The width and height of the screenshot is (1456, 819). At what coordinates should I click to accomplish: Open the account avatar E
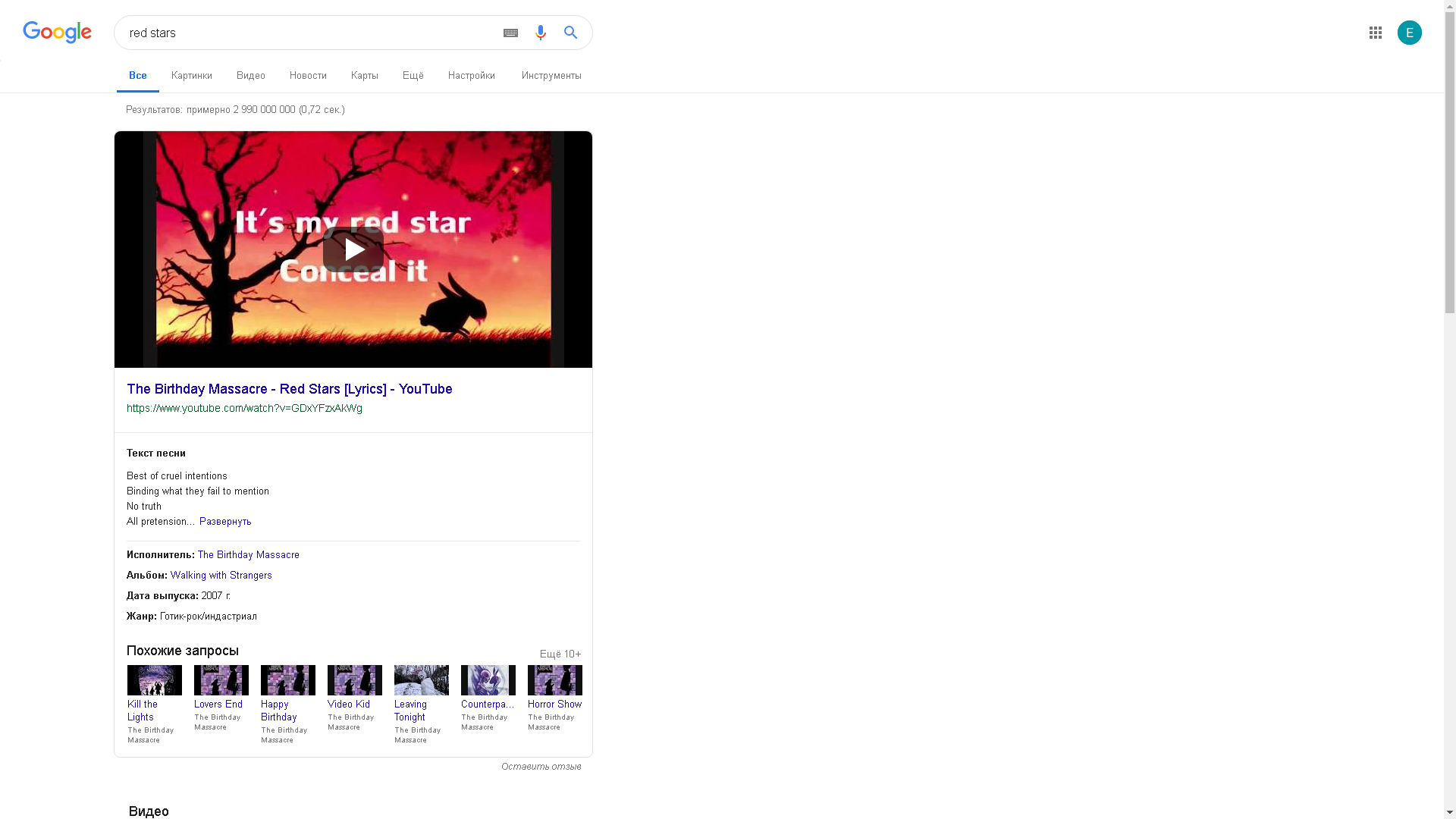click(x=1410, y=33)
